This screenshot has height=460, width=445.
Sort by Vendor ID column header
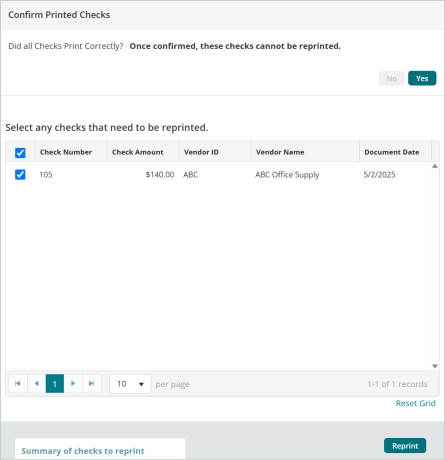[x=201, y=152]
